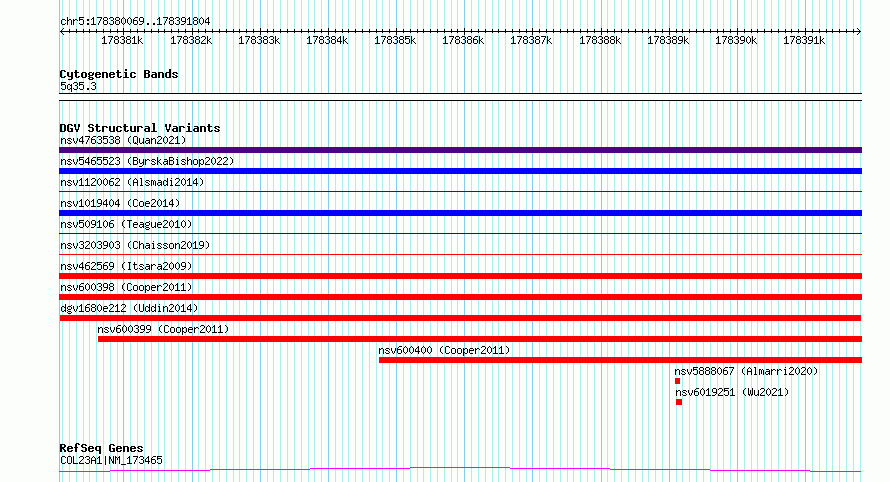Click the 178388k ruler position
This screenshot has height=482, width=890.
pos(600,40)
